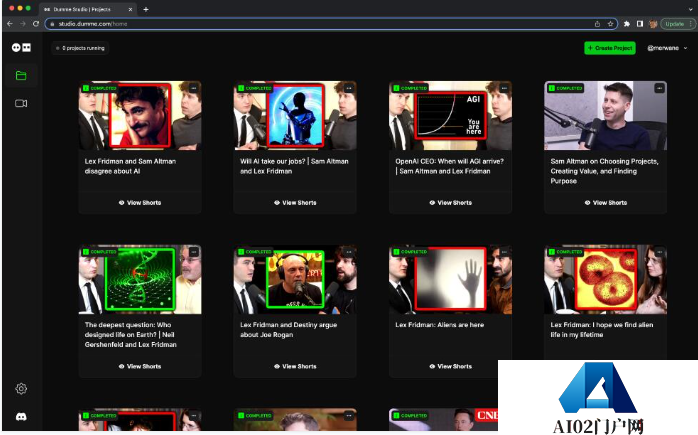Open the video camera sidebar icon
Screen dimensions: 698x435
(21, 103)
